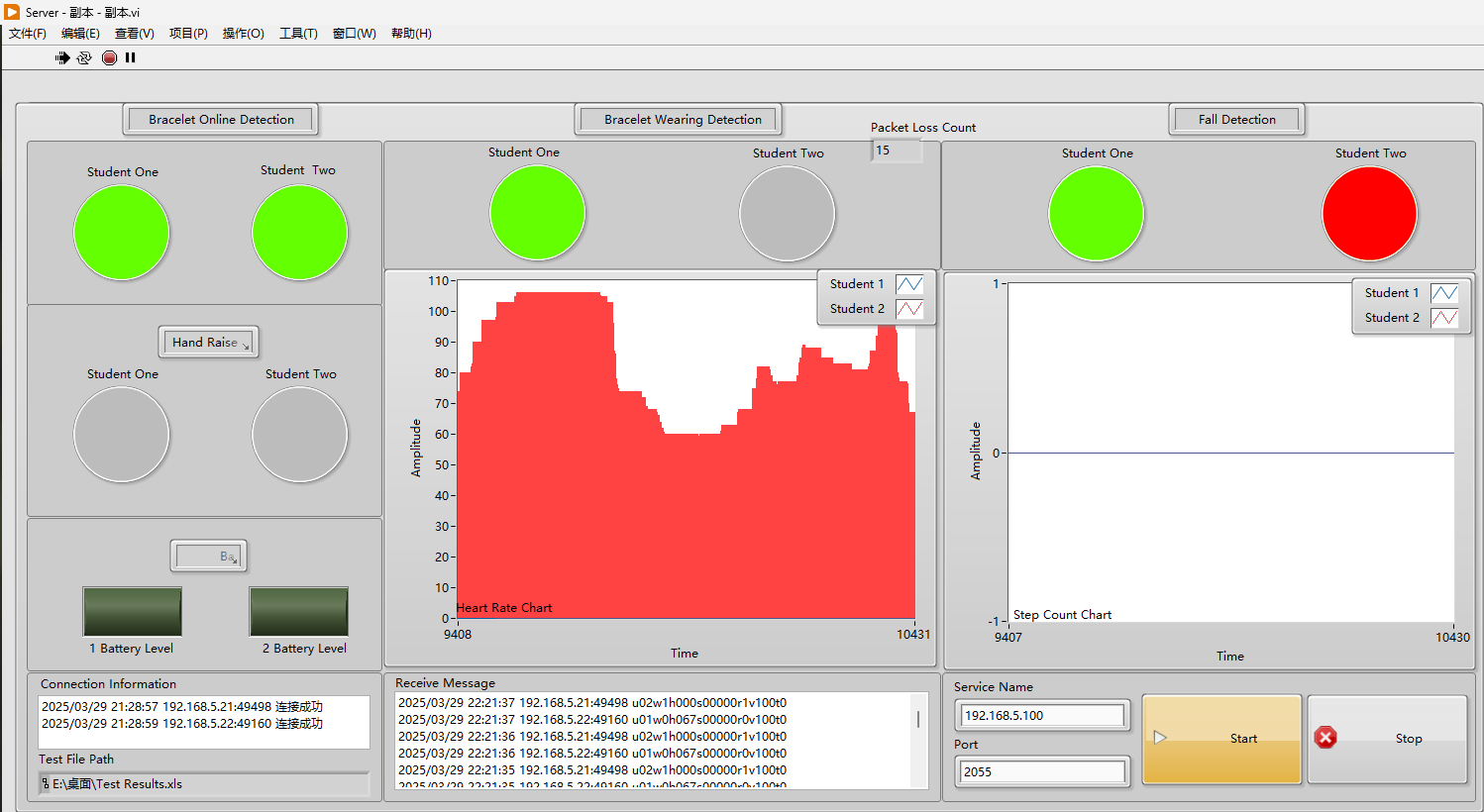The width and height of the screenshot is (1484, 812).
Task: Toggle Student Two Fall Detection red indicator
Action: 1370,214
